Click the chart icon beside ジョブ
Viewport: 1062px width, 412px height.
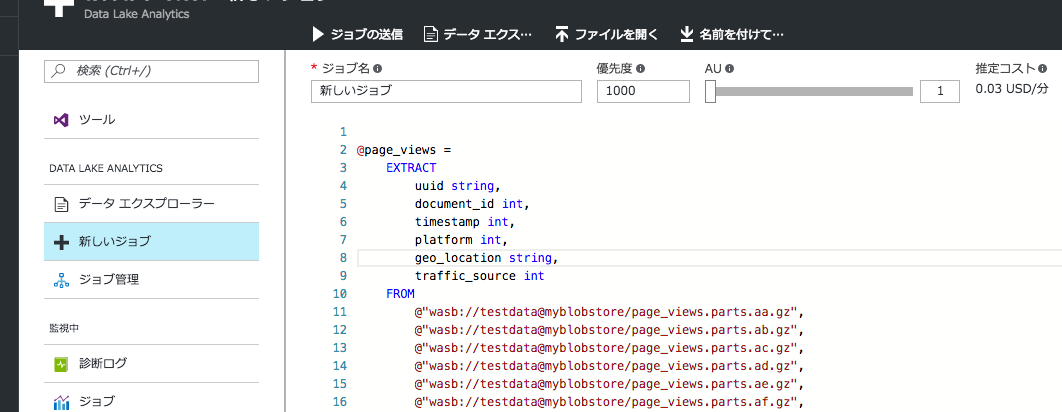[x=61, y=402]
